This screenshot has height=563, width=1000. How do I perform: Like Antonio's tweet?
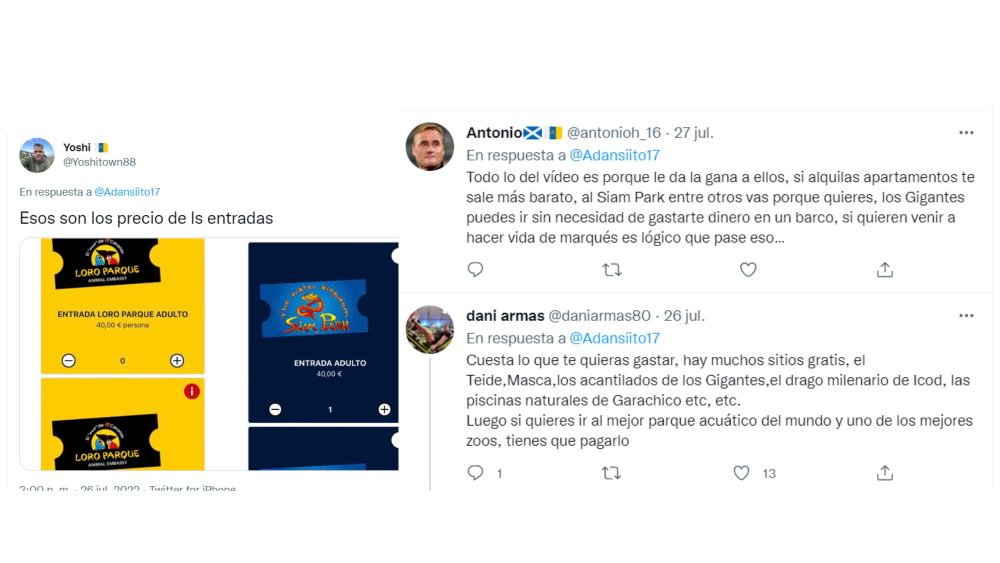pos(748,270)
